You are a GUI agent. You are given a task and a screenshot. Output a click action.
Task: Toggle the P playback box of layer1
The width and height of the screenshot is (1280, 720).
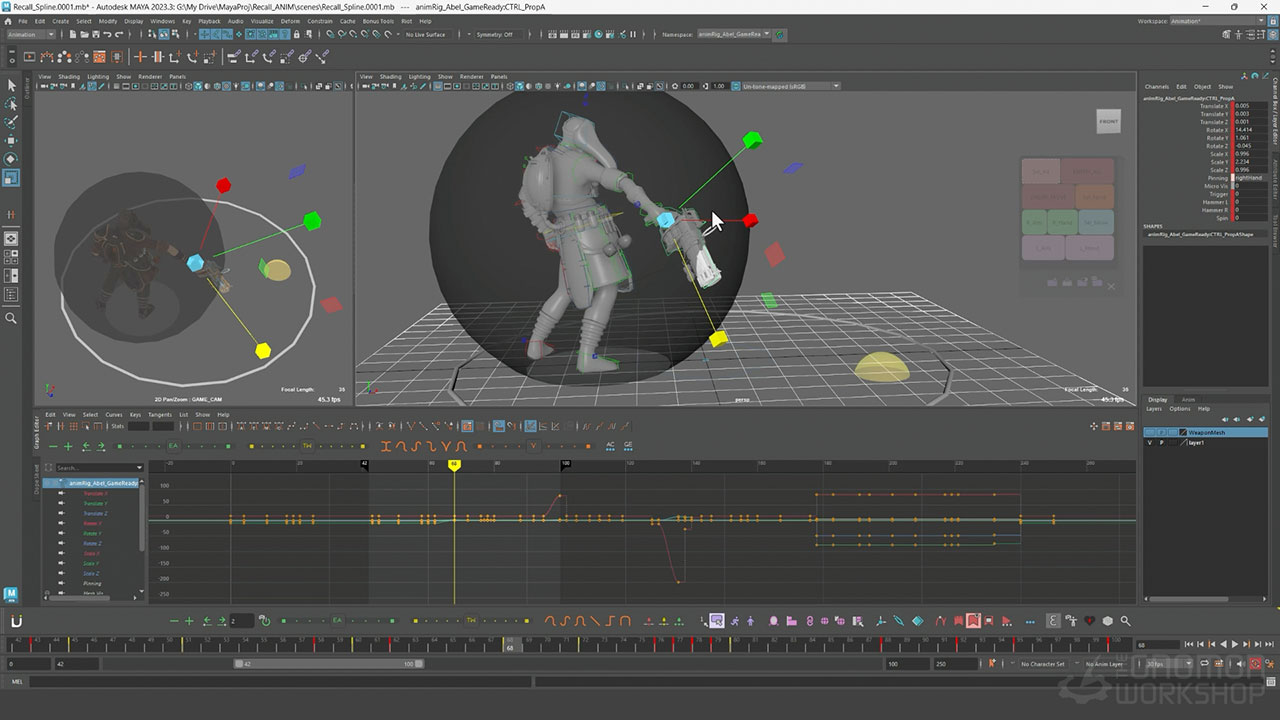(1161, 442)
